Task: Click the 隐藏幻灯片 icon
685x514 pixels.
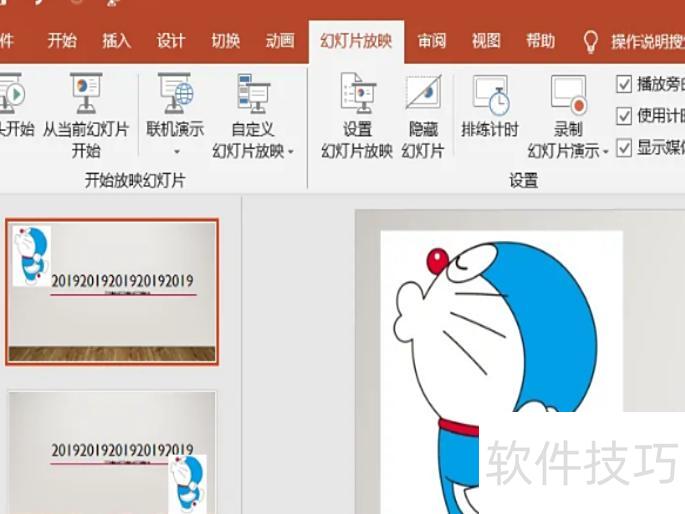Action: pyautogui.click(x=423, y=92)
